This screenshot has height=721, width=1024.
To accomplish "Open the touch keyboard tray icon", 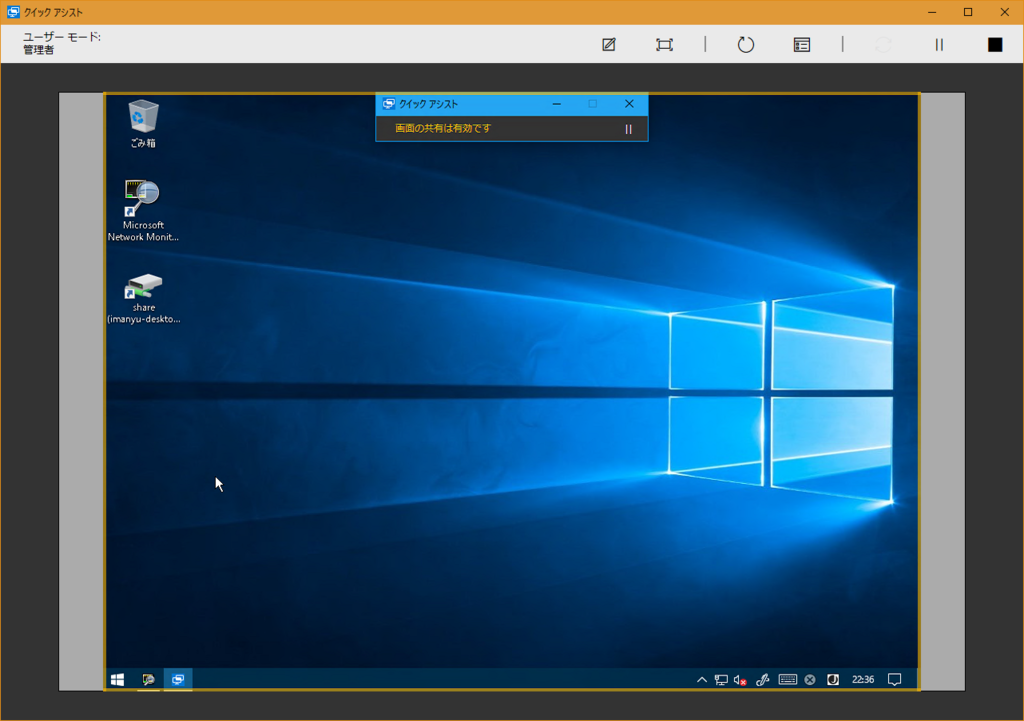I will point(788,679).
